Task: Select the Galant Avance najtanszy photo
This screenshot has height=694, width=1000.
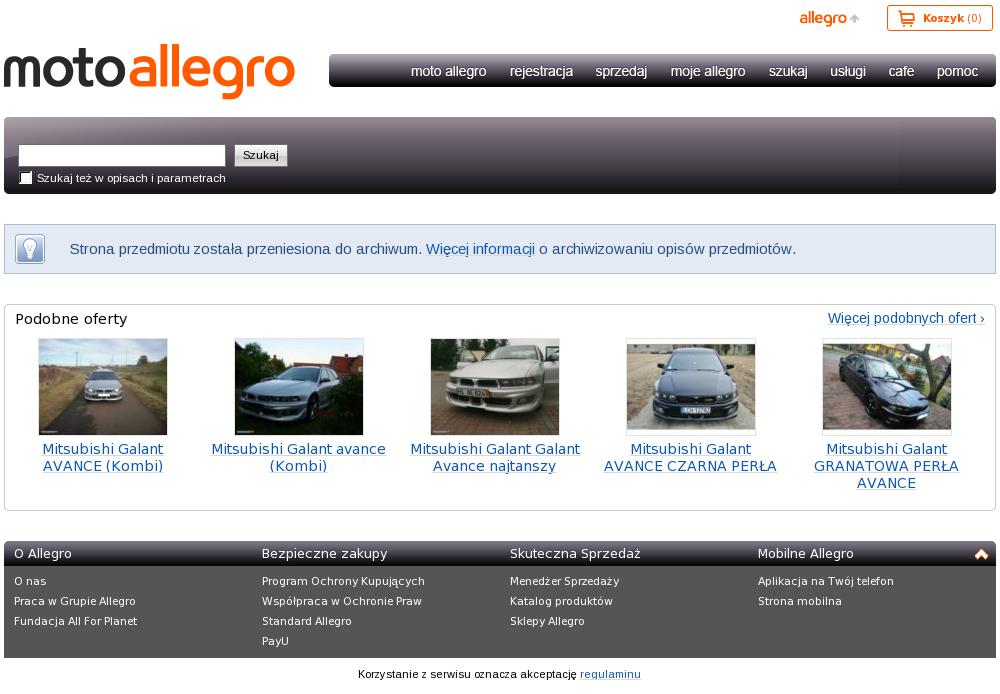Action: click(495, 386)
